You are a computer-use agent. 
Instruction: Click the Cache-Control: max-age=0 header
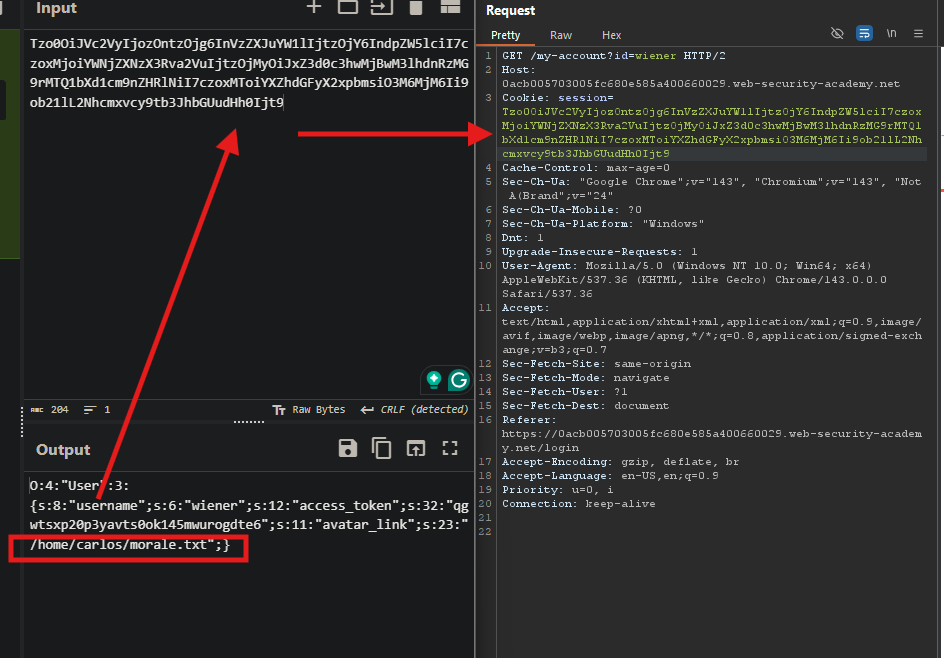coord(586,167)
